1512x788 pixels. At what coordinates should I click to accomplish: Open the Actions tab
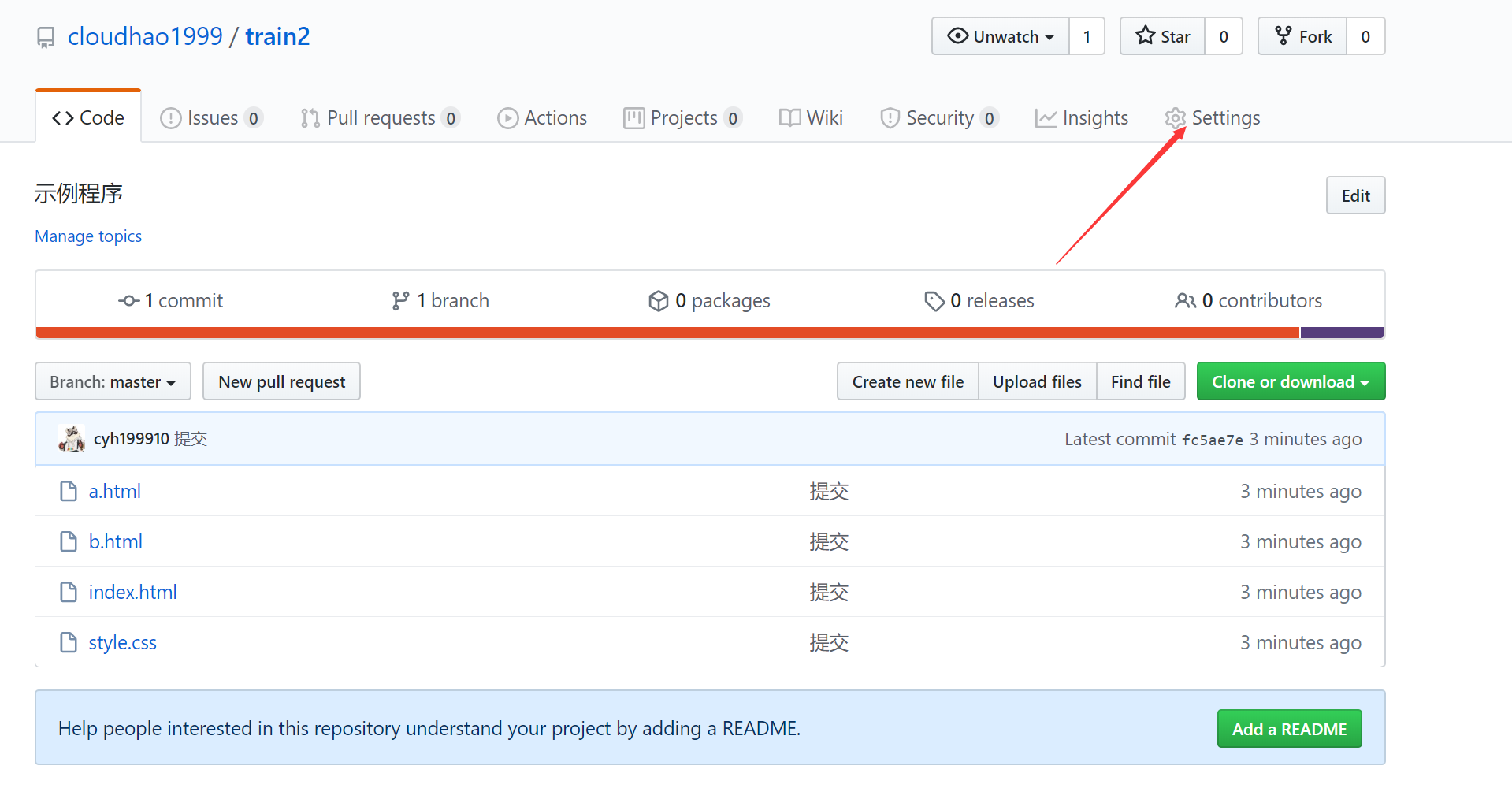click(542, 117)
